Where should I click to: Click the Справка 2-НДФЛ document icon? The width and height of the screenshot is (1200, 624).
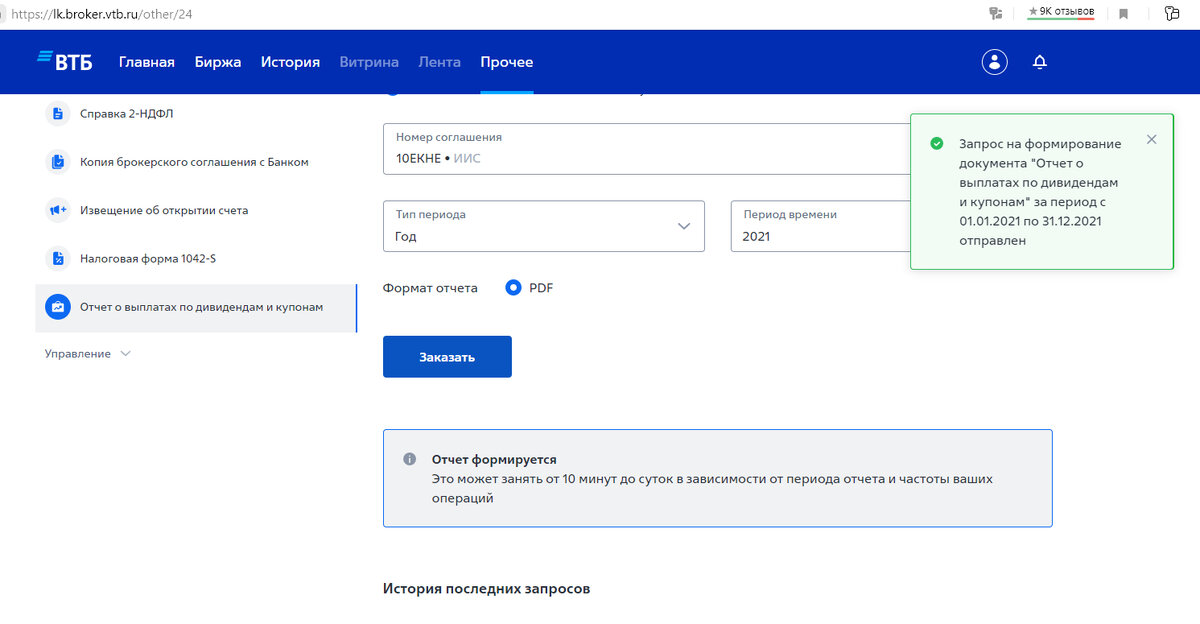click(x=57, y=113)
